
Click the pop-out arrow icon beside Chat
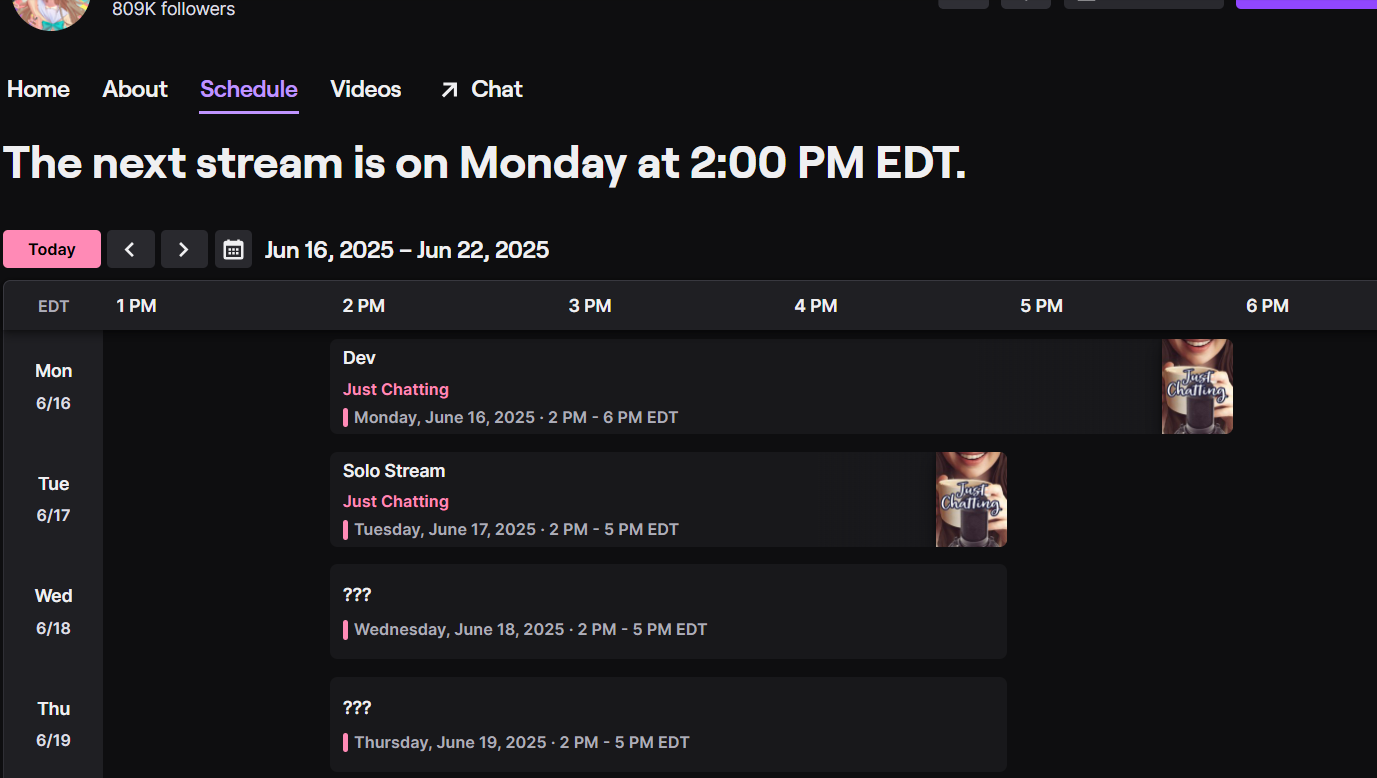[x=449, y=90]
